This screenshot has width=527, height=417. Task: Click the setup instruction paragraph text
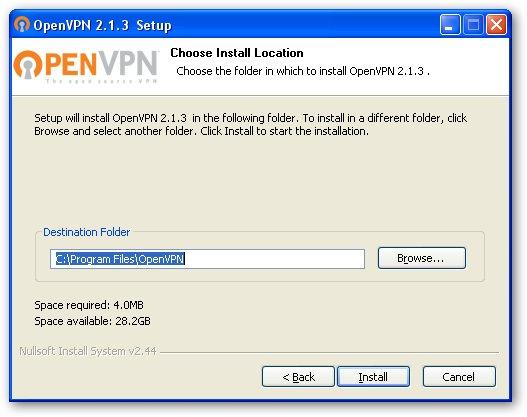[250, 124]
